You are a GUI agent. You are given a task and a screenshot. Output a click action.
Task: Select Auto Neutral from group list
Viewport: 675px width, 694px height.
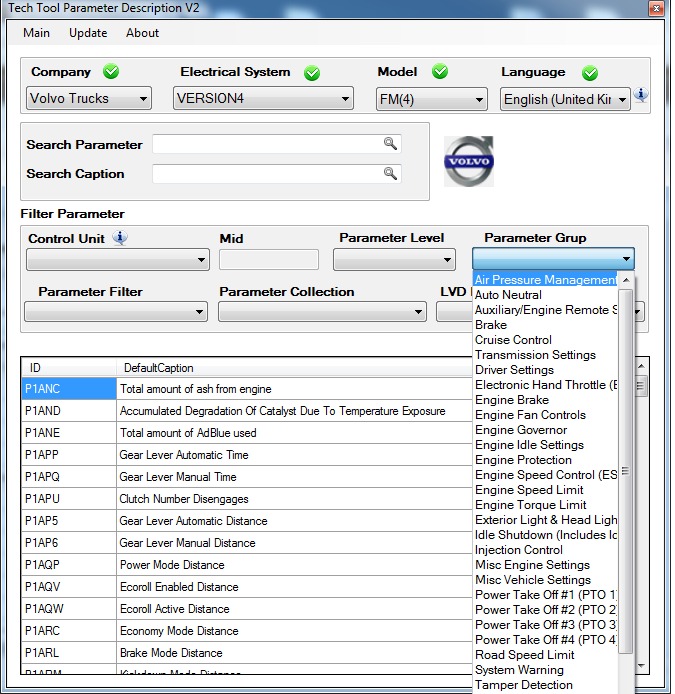pos(545,295)
